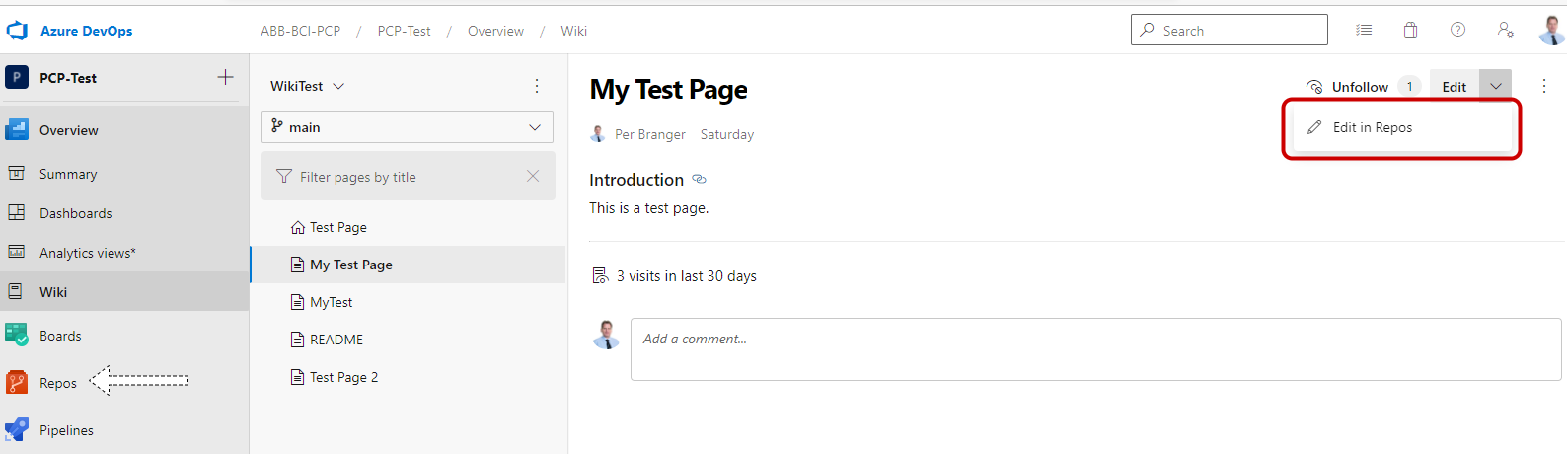Open the WikiTest more options menu

[x=537, y=86]
